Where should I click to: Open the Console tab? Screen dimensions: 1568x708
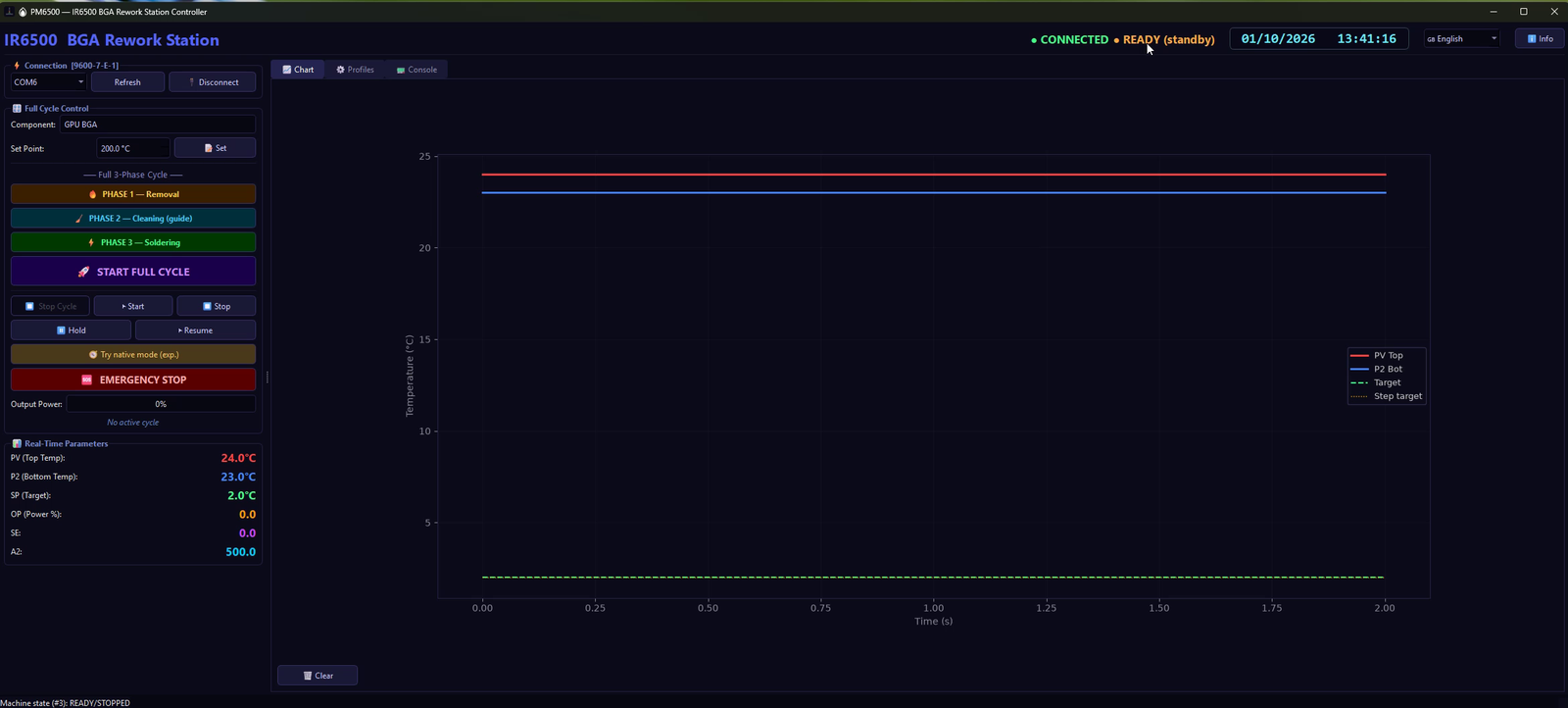[x=416, y=70]
